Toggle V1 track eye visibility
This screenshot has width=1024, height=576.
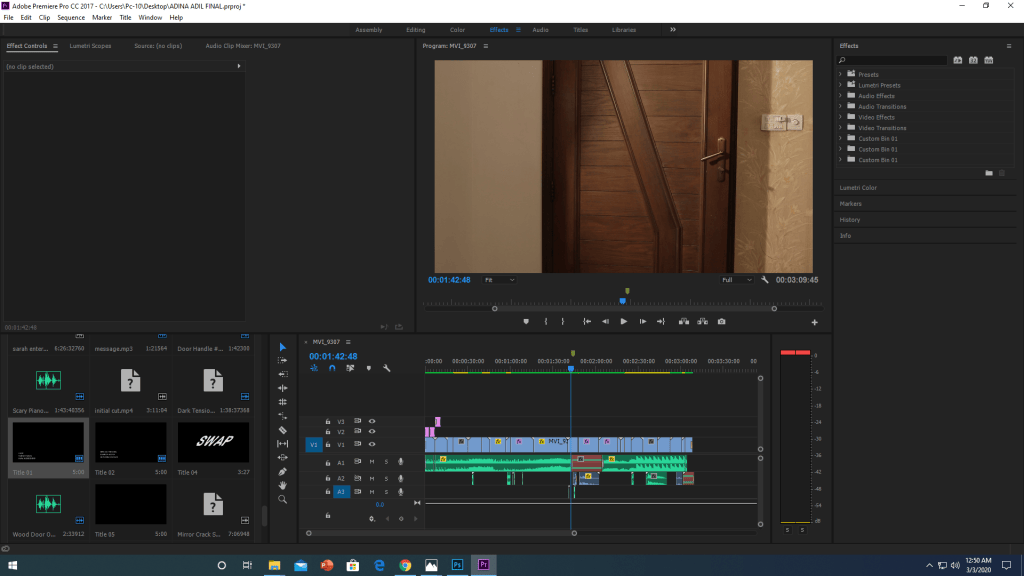[x=372, y=444]
